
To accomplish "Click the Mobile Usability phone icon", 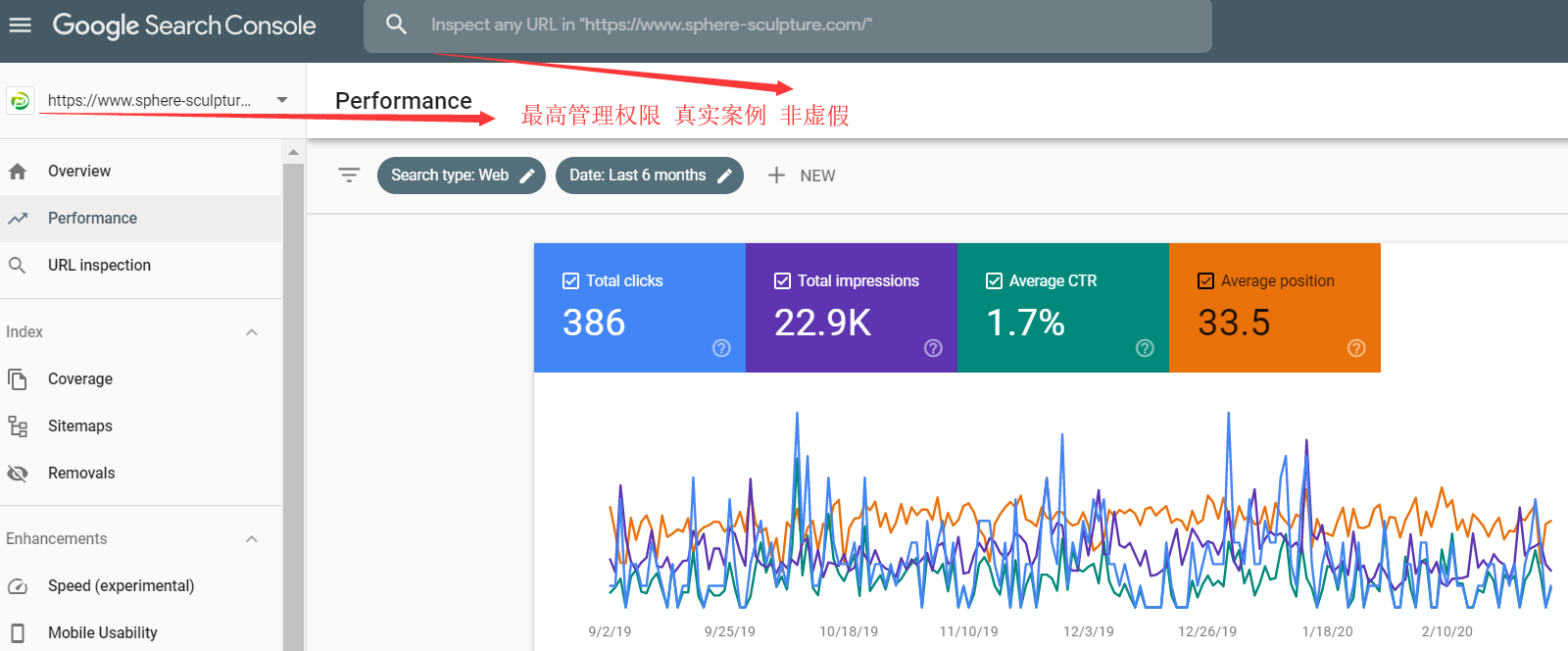I will [x=18, y=633].
